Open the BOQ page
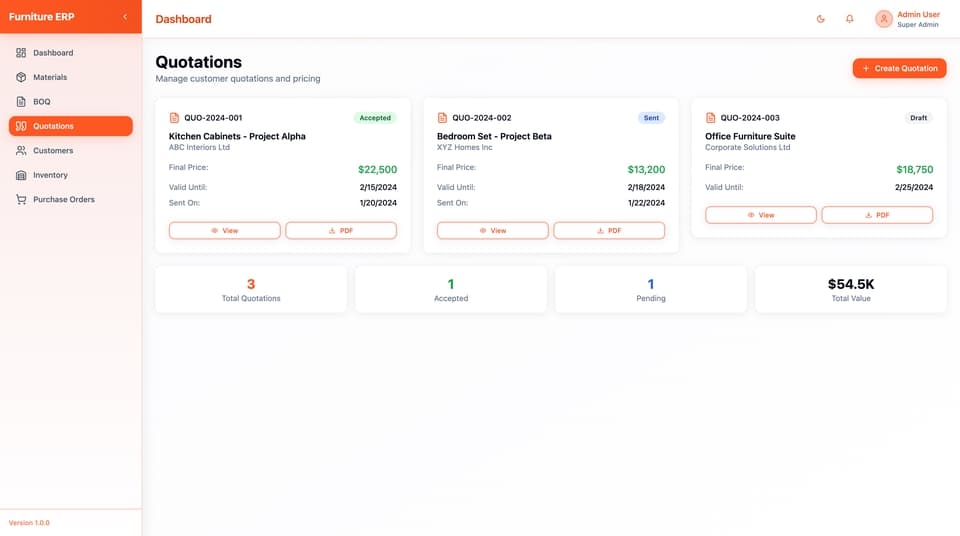Screen dimensions: 960x536 click(70, 102)
